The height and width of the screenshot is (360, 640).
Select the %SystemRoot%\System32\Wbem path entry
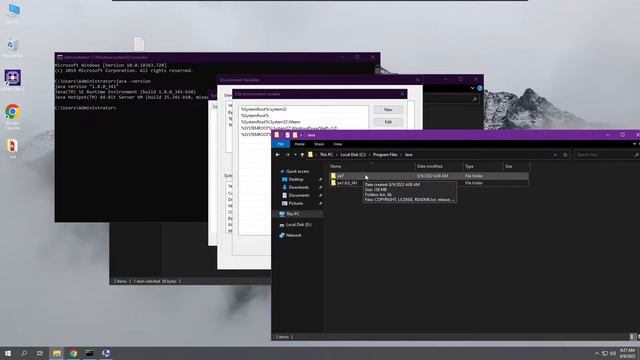(x=303, y=122)
